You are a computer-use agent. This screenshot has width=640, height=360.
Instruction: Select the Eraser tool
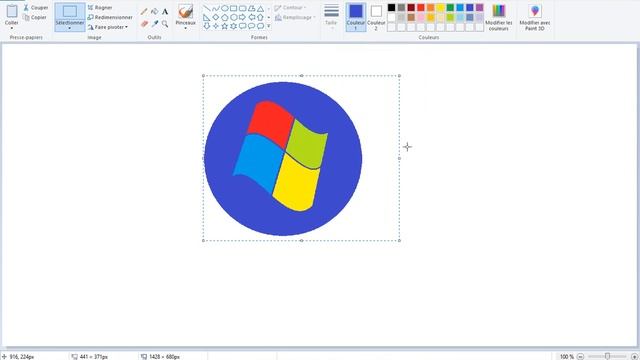pyautogui.click(x=144, y=24)
